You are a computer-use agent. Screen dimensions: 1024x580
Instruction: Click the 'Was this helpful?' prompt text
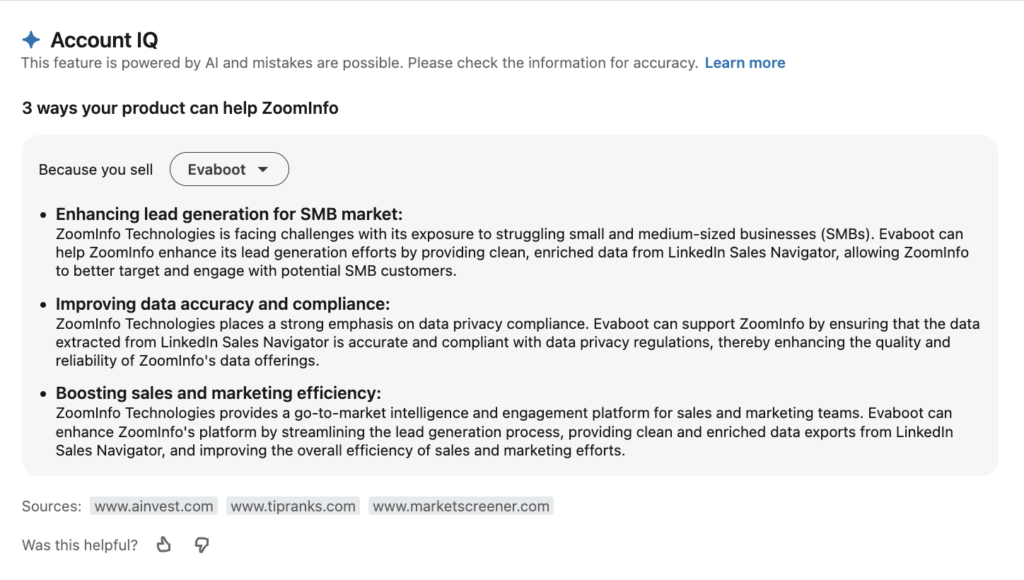pos(80,545)
